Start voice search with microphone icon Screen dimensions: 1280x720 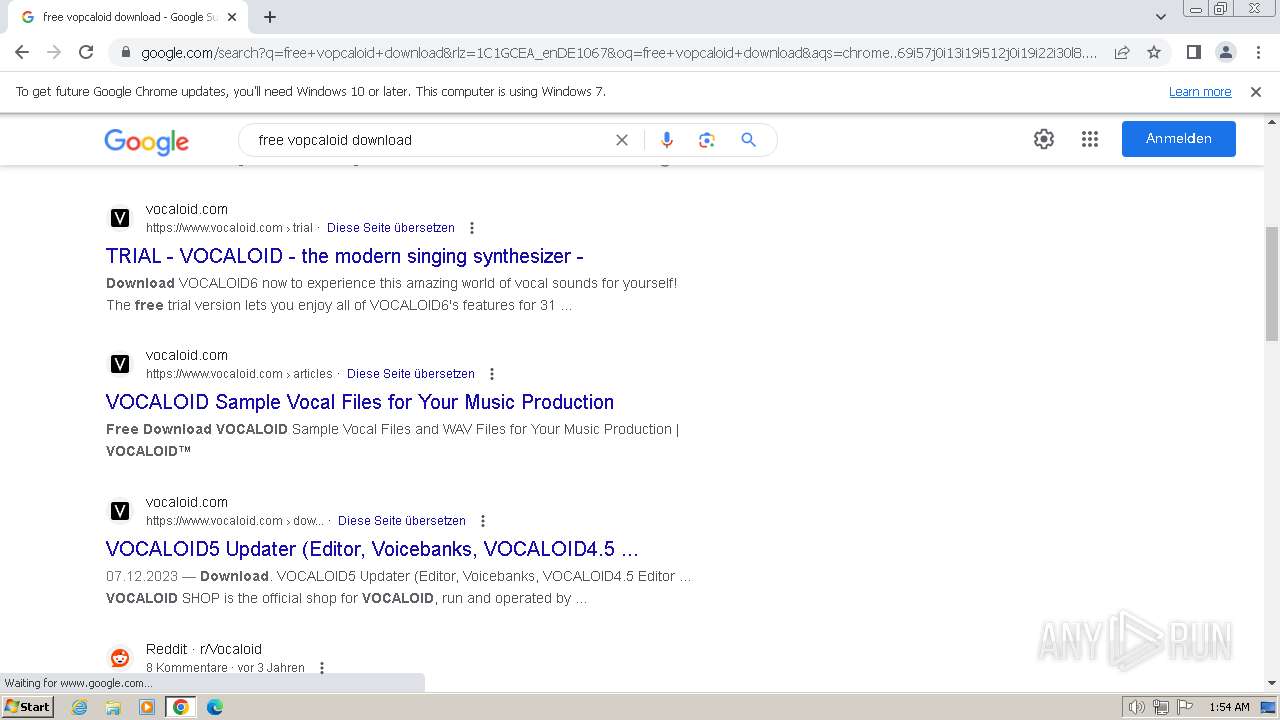click(x=667, y=140)
